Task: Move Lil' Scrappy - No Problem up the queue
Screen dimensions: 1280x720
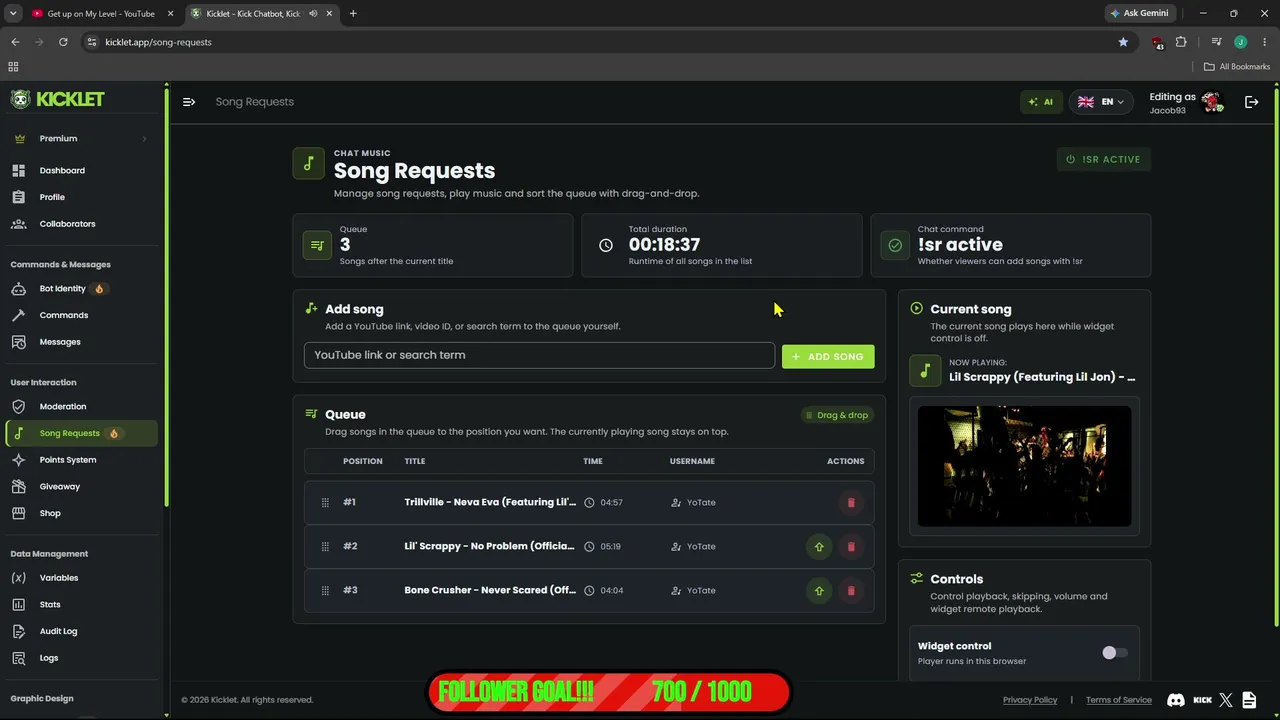Action: 819,546
